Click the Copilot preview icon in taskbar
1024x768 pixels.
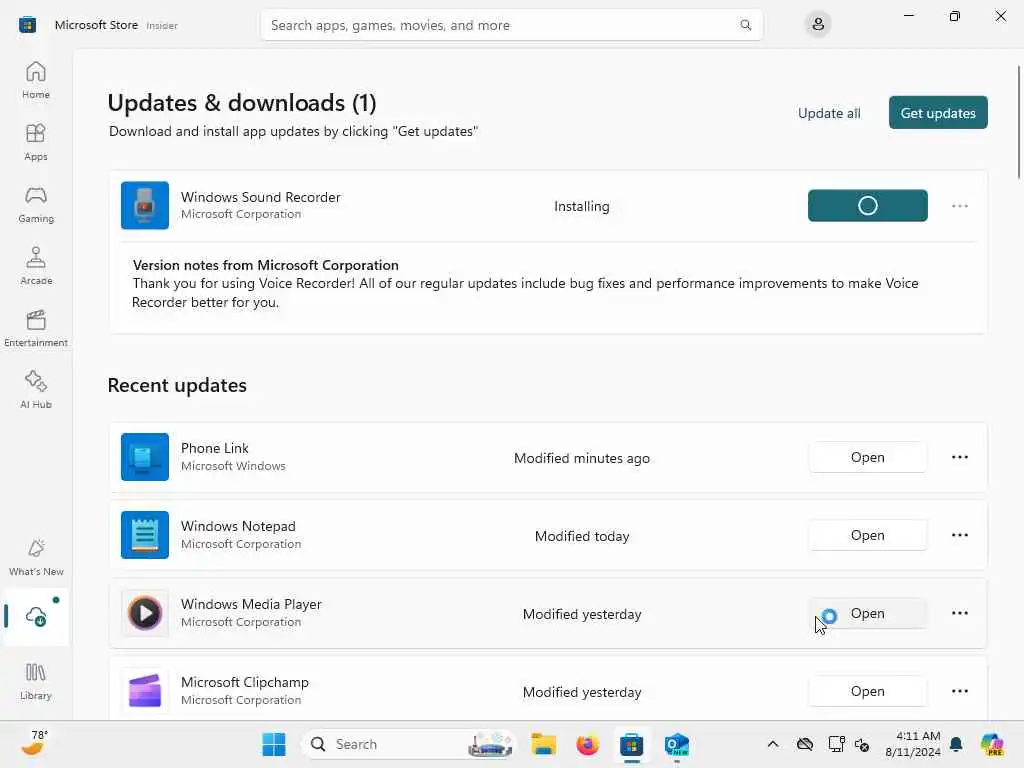click(x=992, y=744)
